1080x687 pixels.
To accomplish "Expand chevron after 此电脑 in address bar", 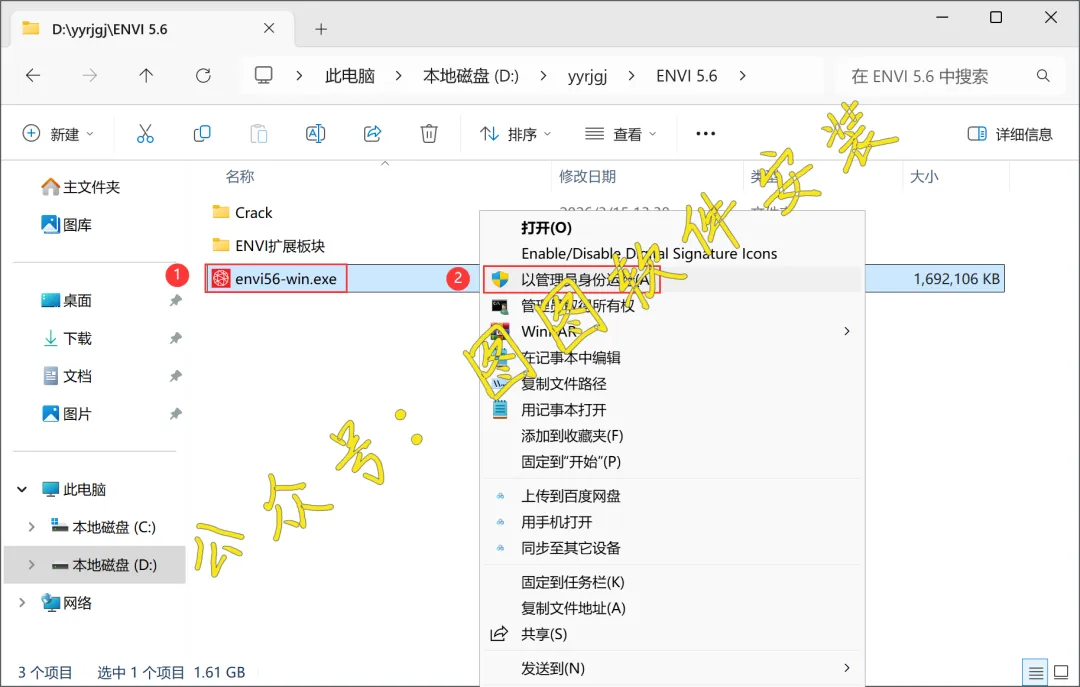I will (399, 76).
